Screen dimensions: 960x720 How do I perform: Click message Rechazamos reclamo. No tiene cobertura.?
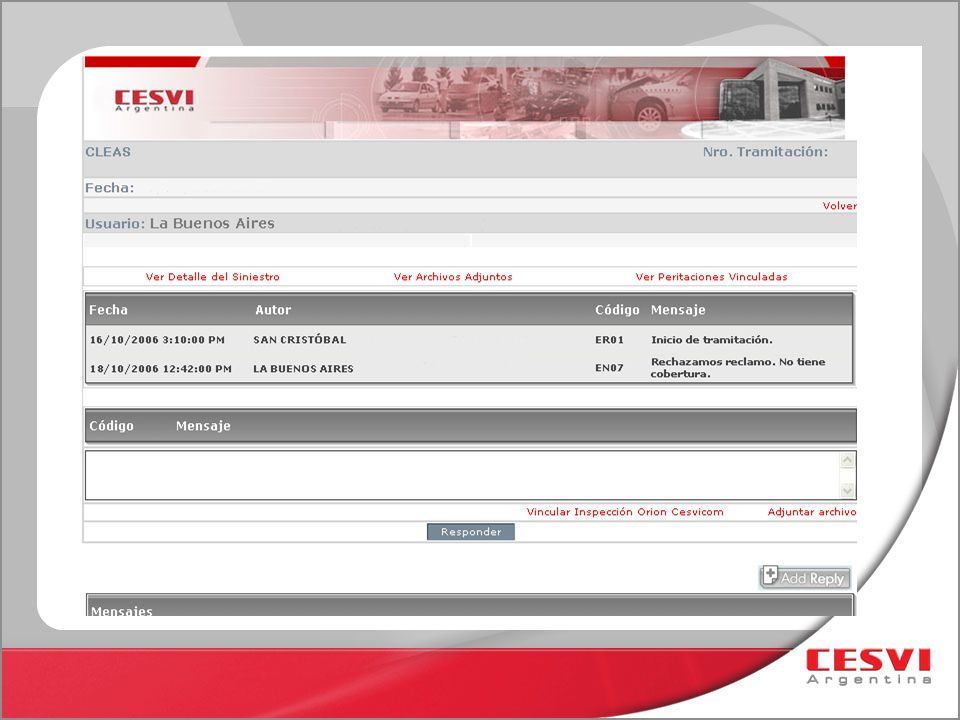point(738,368)
